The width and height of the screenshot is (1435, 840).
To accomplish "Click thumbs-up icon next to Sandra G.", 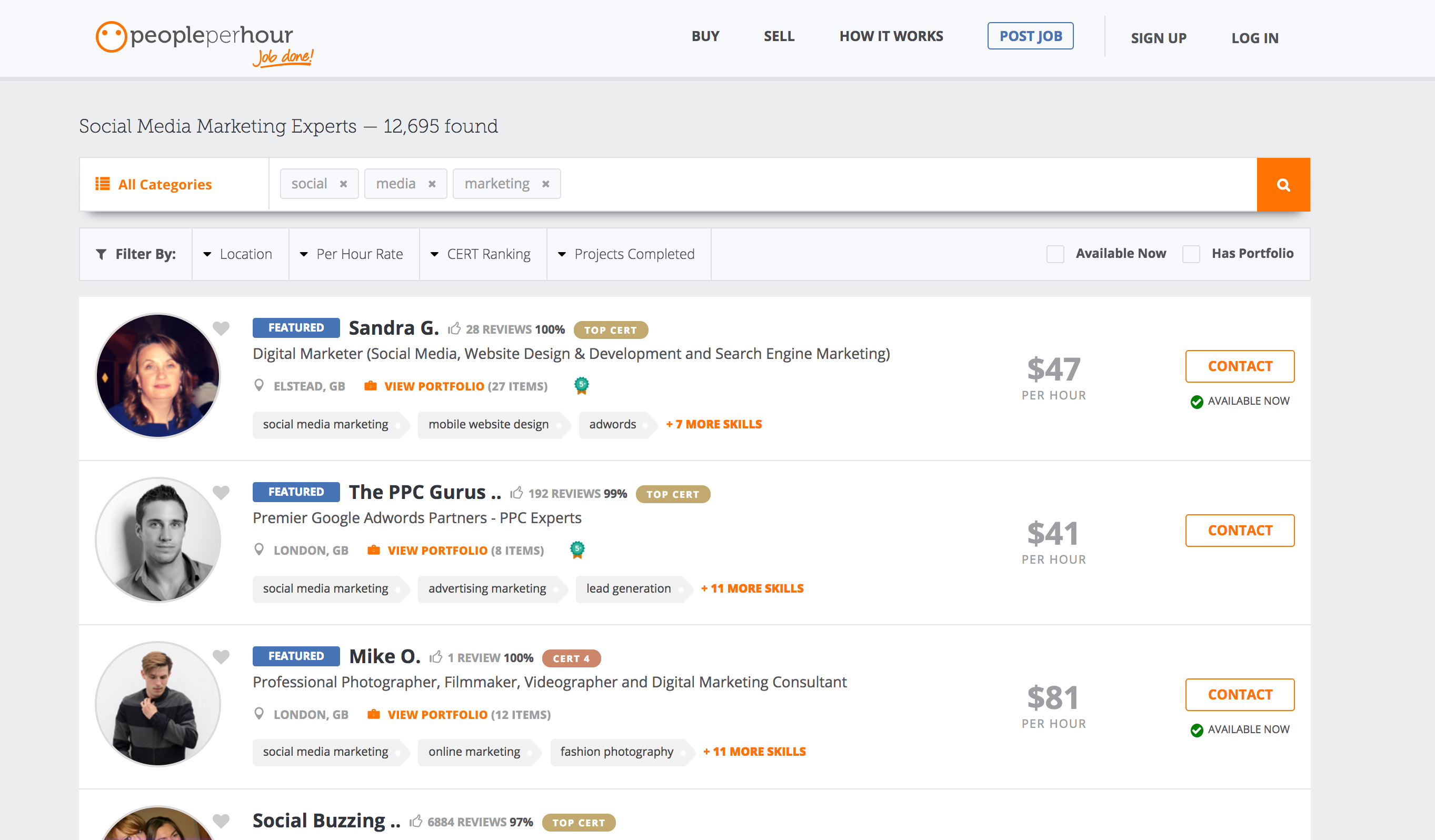I will 454,328.
